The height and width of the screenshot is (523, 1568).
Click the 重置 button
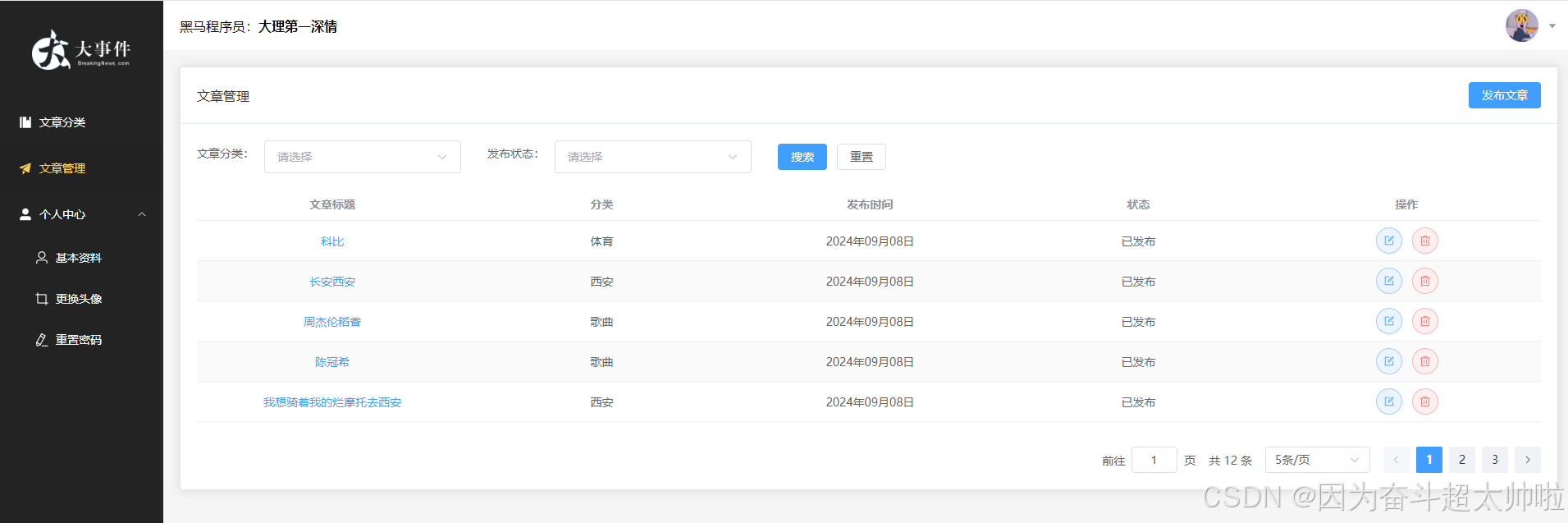click(862, 157)
